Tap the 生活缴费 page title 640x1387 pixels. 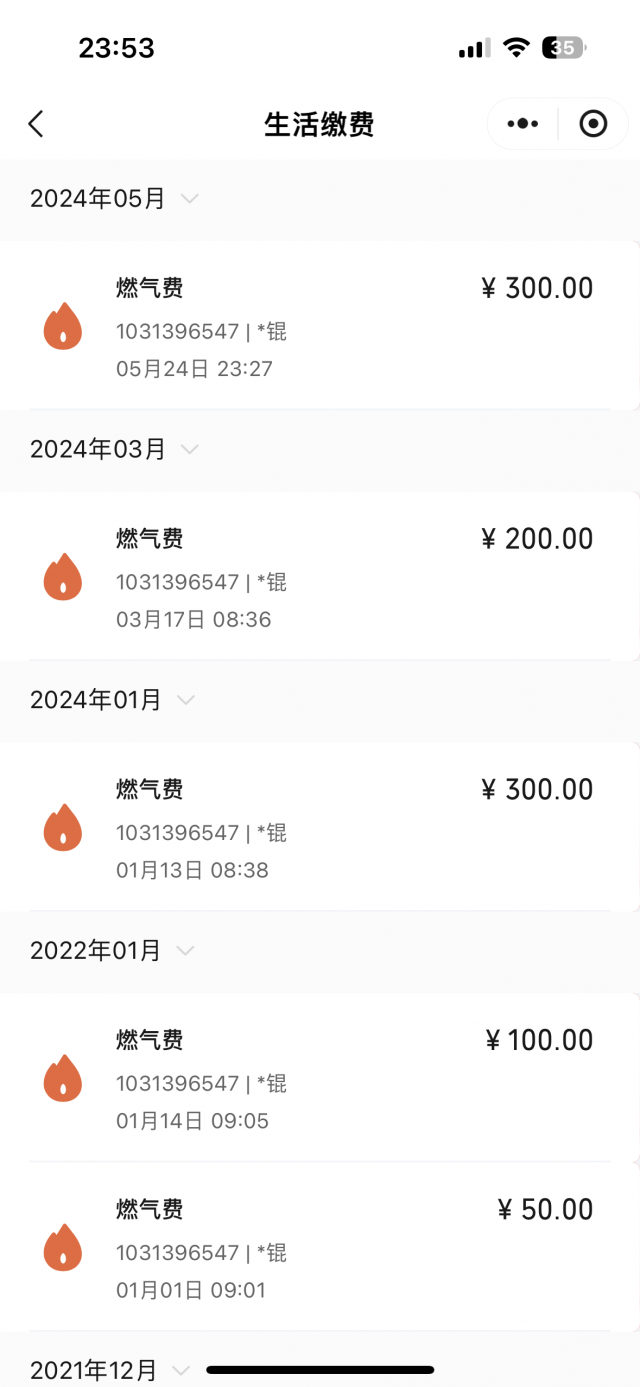319,125
